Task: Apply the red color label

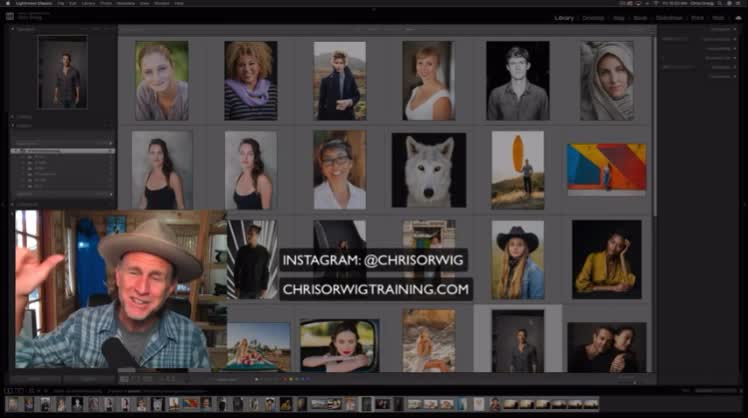Action: pyautogui.click(x=285, y=379)
